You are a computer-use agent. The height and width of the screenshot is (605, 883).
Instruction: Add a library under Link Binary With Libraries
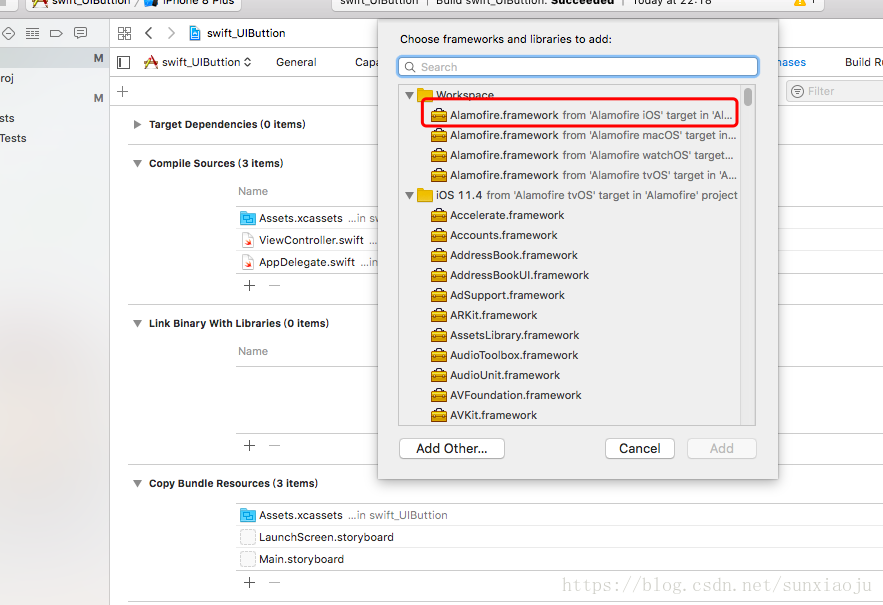(249, 446)
